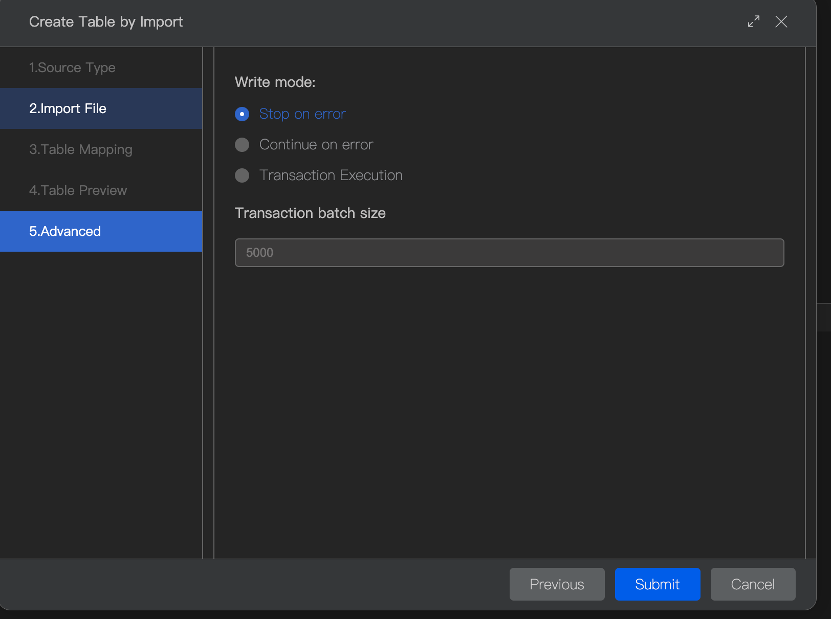Go to the 1.Source Type step
The image size is (832, 620).
point(72,67)
